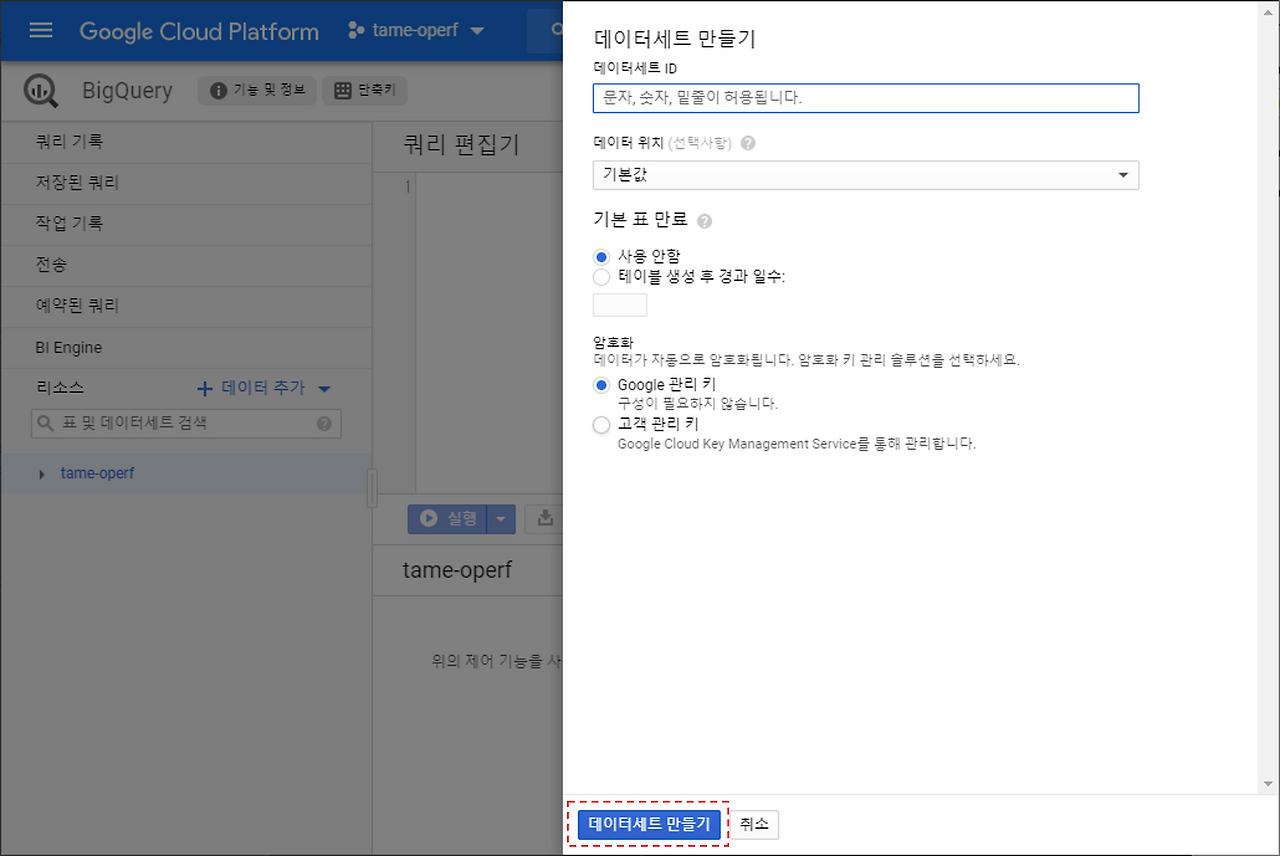Click the 쿼리 편집기 heading text
1280x856 pixels.
point(461,145)
